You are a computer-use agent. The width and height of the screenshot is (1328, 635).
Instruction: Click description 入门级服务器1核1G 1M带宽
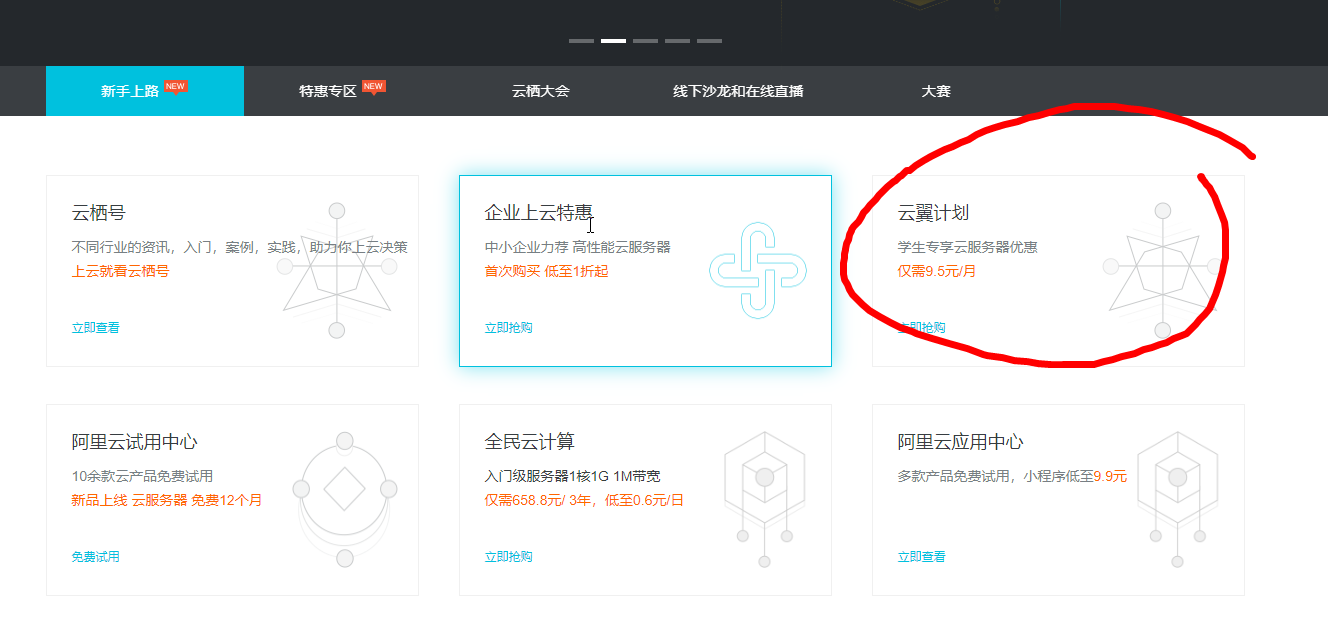573,476
